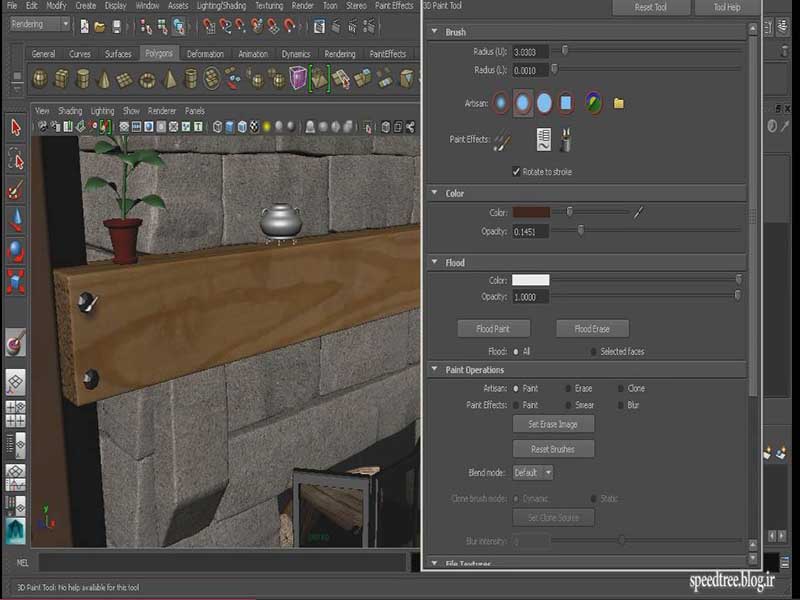
Task: Click the color eyedropper next to Color
Action: click(638, 211)
